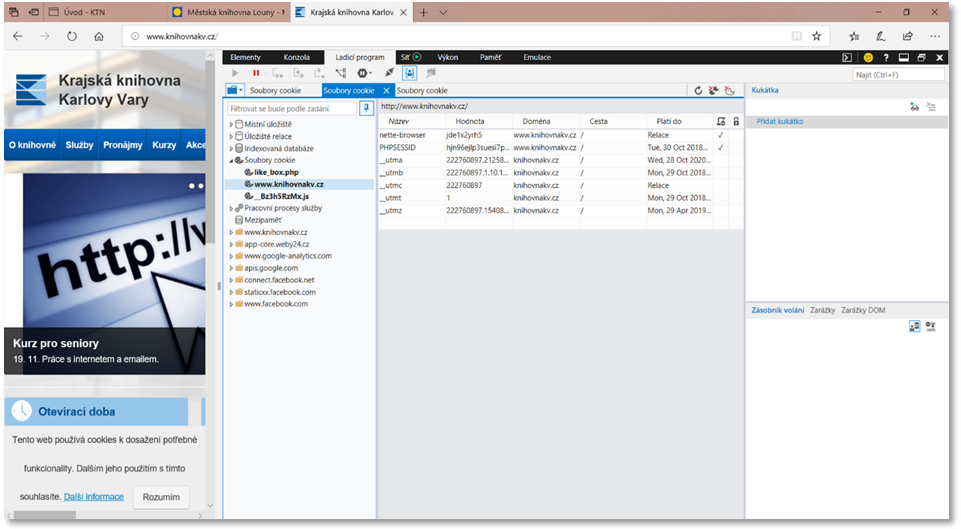Screen dimensions: 961x529
Task: Click the Služby navigation menu item
Action: tap(79, 145)
